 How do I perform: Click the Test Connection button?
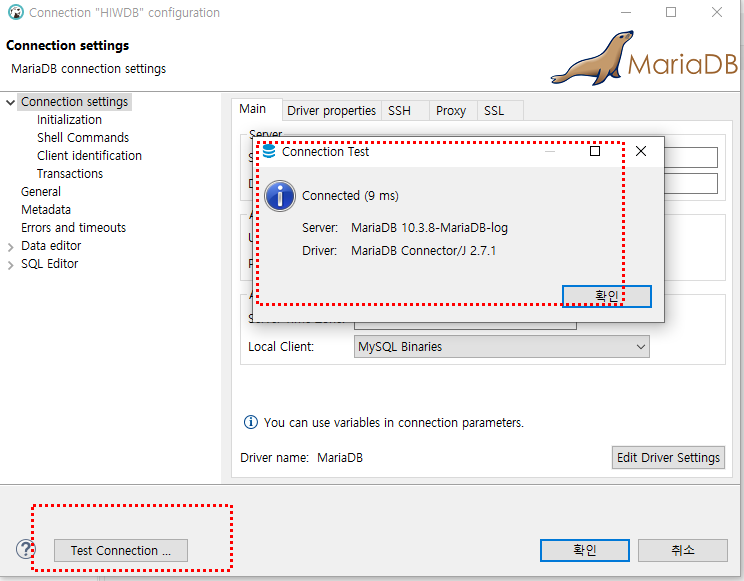(121, 551)
